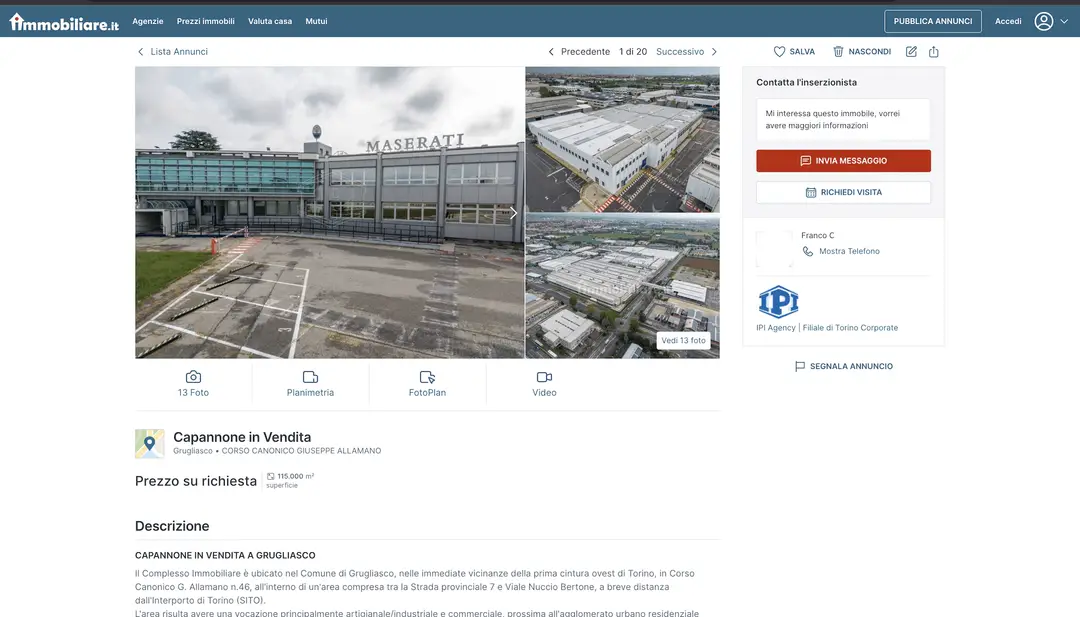This screenshot has height=617, width=1080.
Task: Select Valuta casa in the header
Action: point(270,21)
